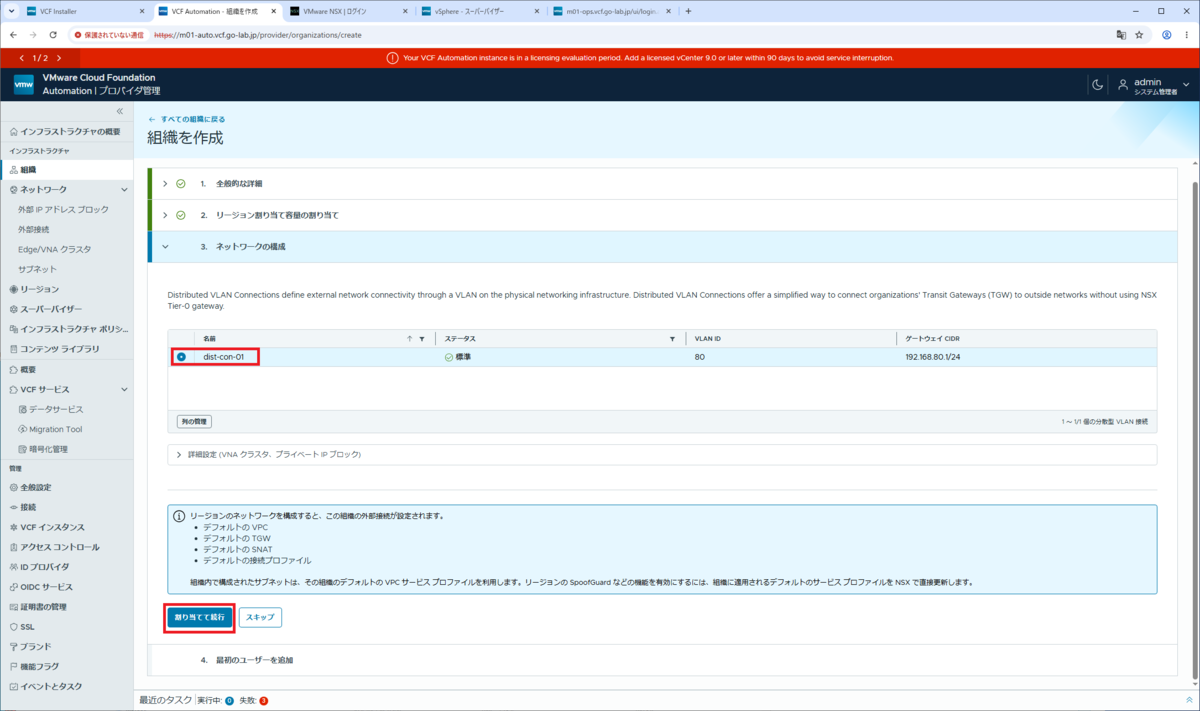
Task: Click 割り当てて続行 button
Action: click(x=199, y=618)
